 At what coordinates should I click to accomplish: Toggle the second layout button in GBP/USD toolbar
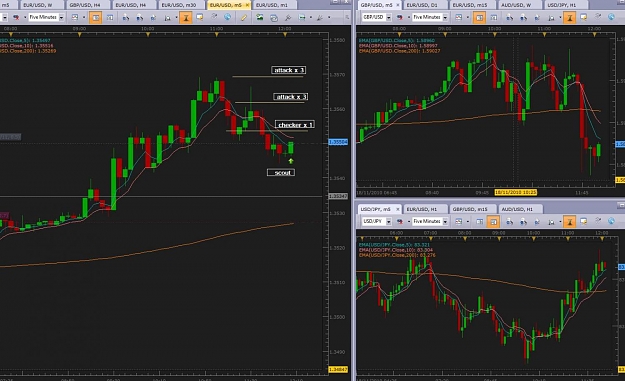[493, 17]
